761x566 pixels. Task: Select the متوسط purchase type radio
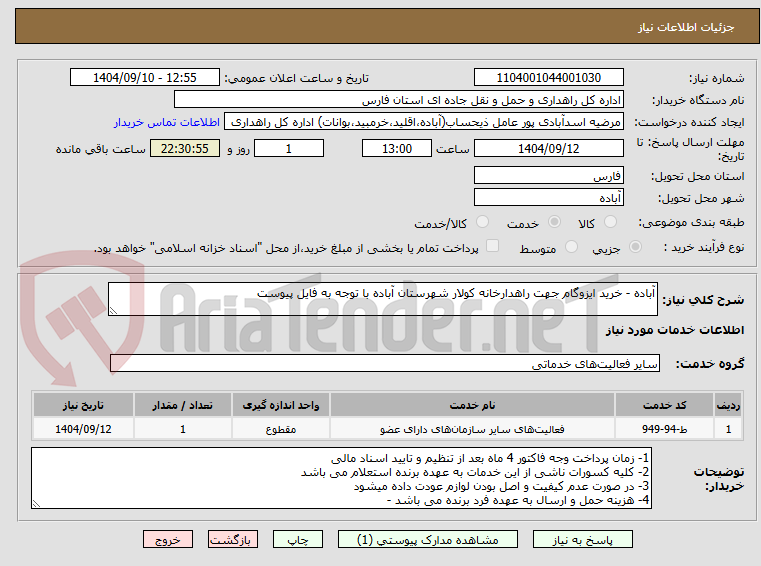tap(571, 247)
